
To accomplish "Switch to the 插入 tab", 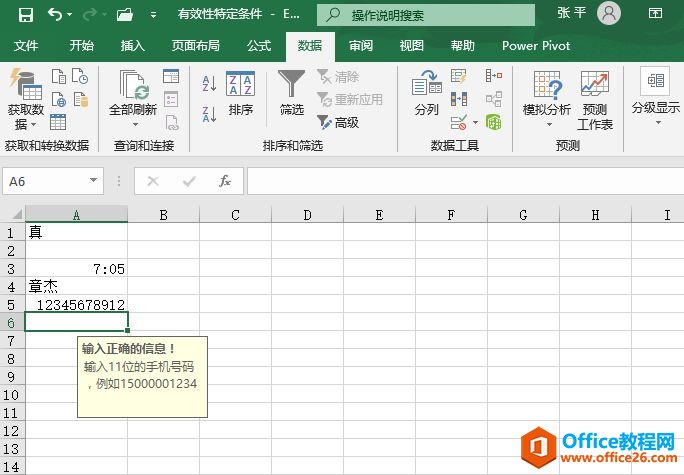I will 133,46.
